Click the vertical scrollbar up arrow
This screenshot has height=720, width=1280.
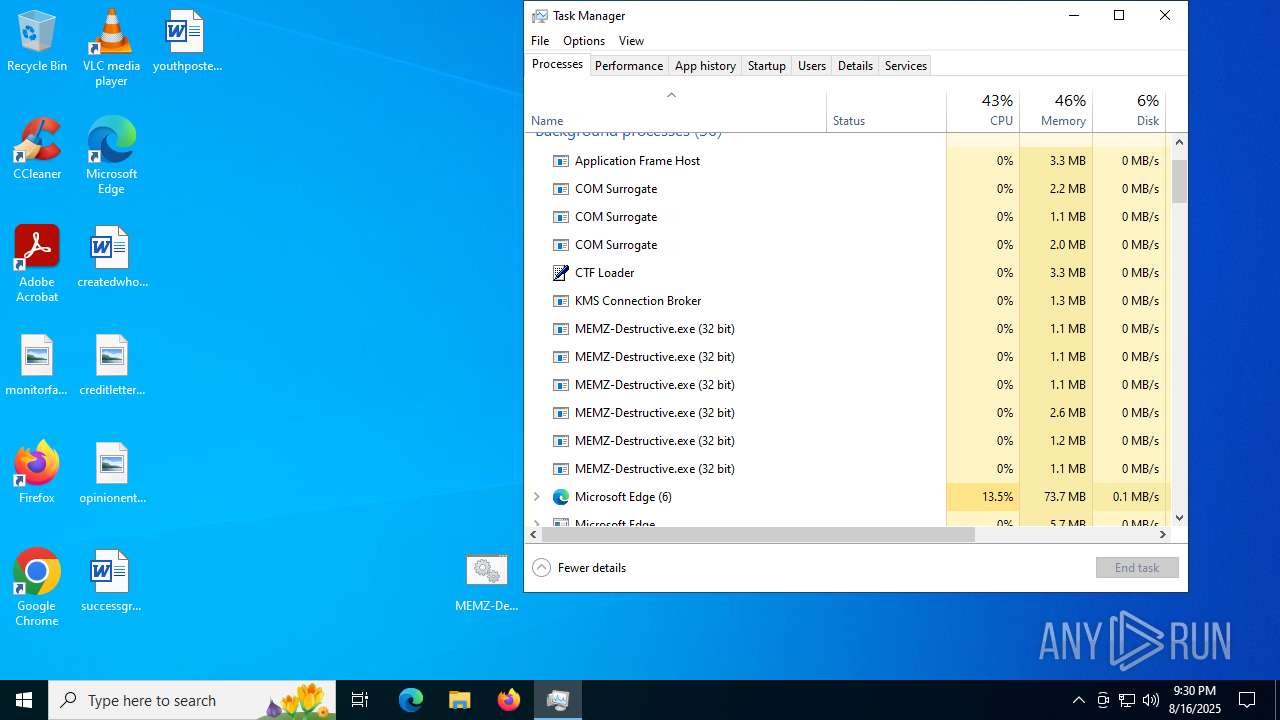[1179, 141]
